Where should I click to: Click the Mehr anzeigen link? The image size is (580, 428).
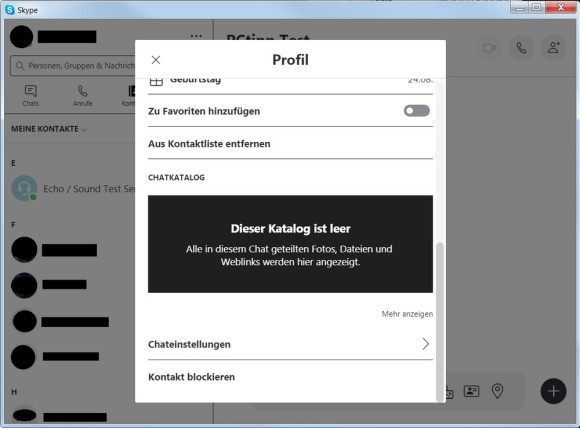pos(407,314)
